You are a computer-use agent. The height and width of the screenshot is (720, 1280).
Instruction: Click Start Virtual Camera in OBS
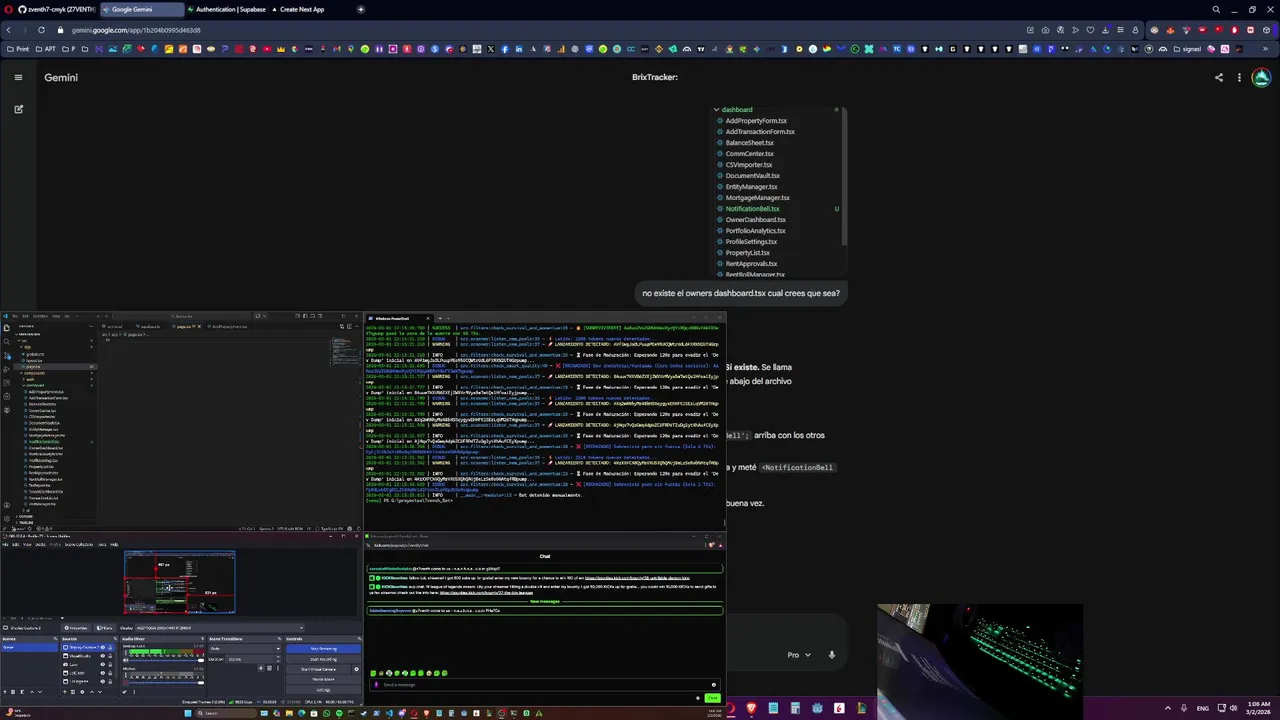pyautogui.click(x=318, y=669)
